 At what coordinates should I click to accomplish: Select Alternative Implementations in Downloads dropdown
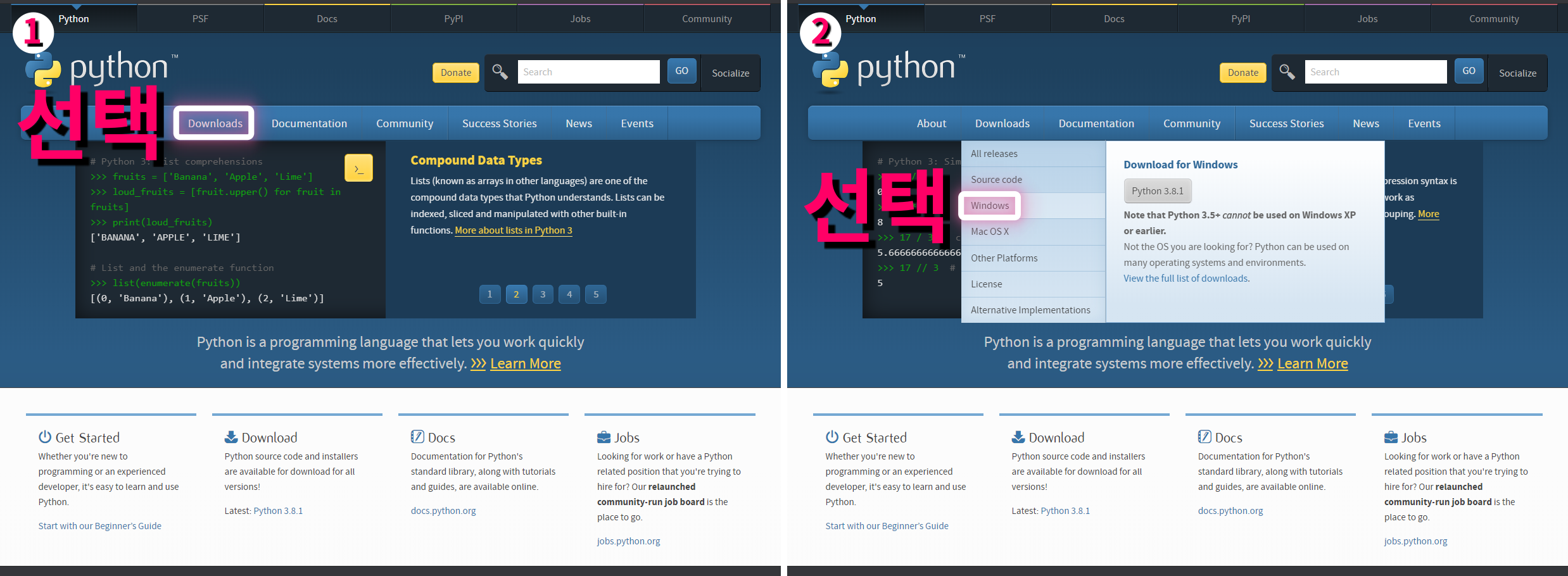click(x=1034, y=310)
